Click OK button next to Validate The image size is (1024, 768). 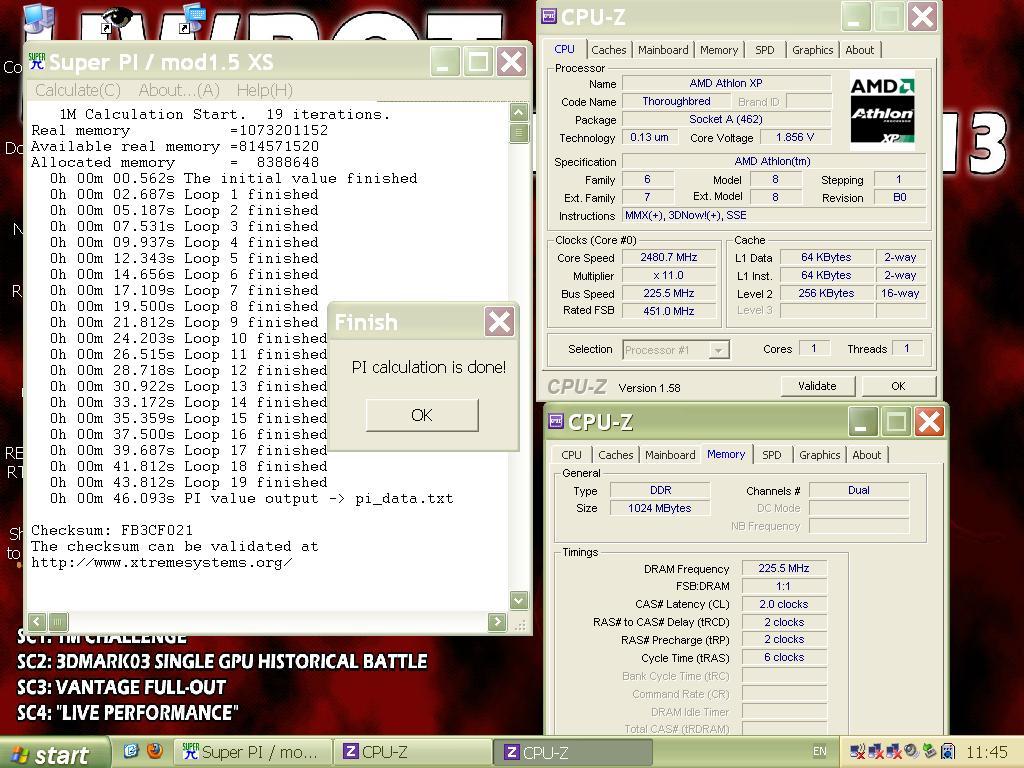[x=899, y=386]
